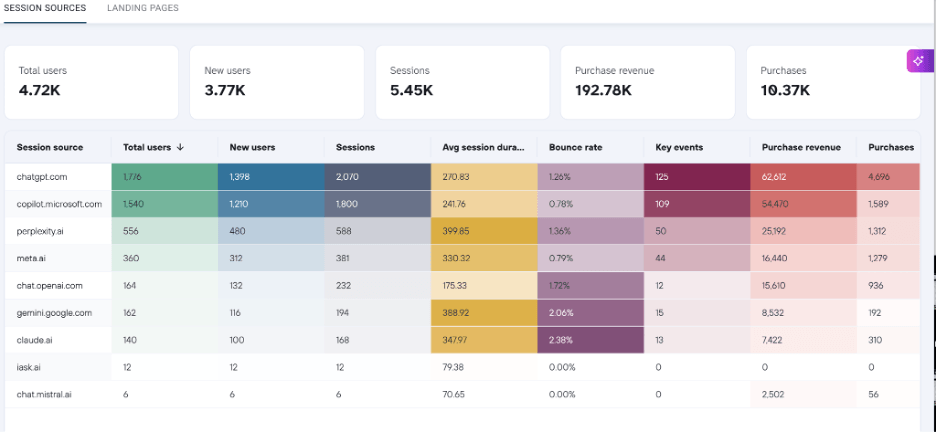The width and height of the screenshot is (936, 432).
Task: Click the 125 key events cell
Action: click(697, 177)
